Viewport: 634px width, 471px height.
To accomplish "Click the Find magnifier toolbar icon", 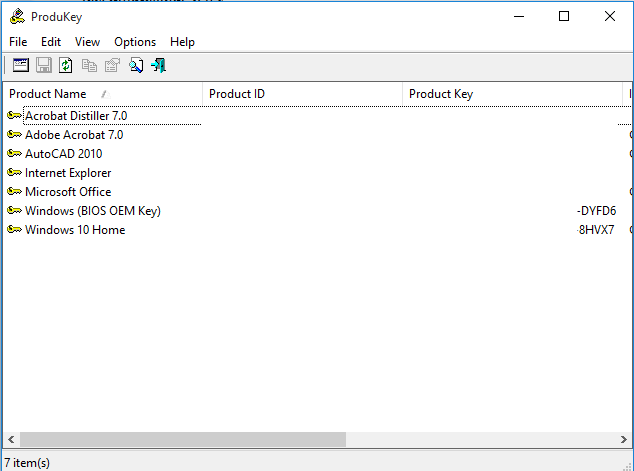I will (x=136, y=65).
